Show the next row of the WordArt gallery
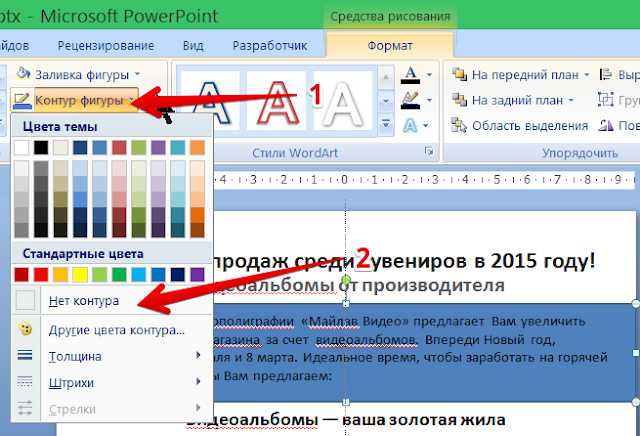Image resolution: width=640 pixels, height=436 pixels. (386, 101)
